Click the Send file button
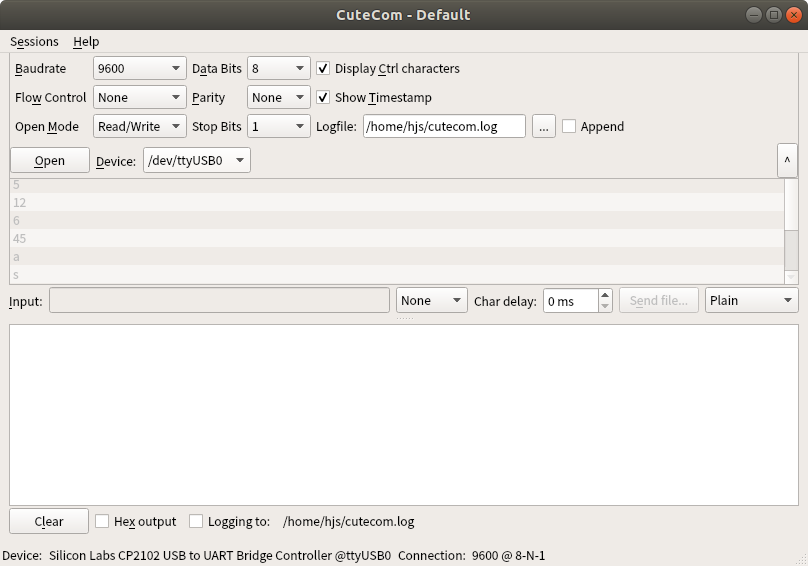The height and width of the screenshot is (566, 808). pyautogui.click(x=659, y=300)
